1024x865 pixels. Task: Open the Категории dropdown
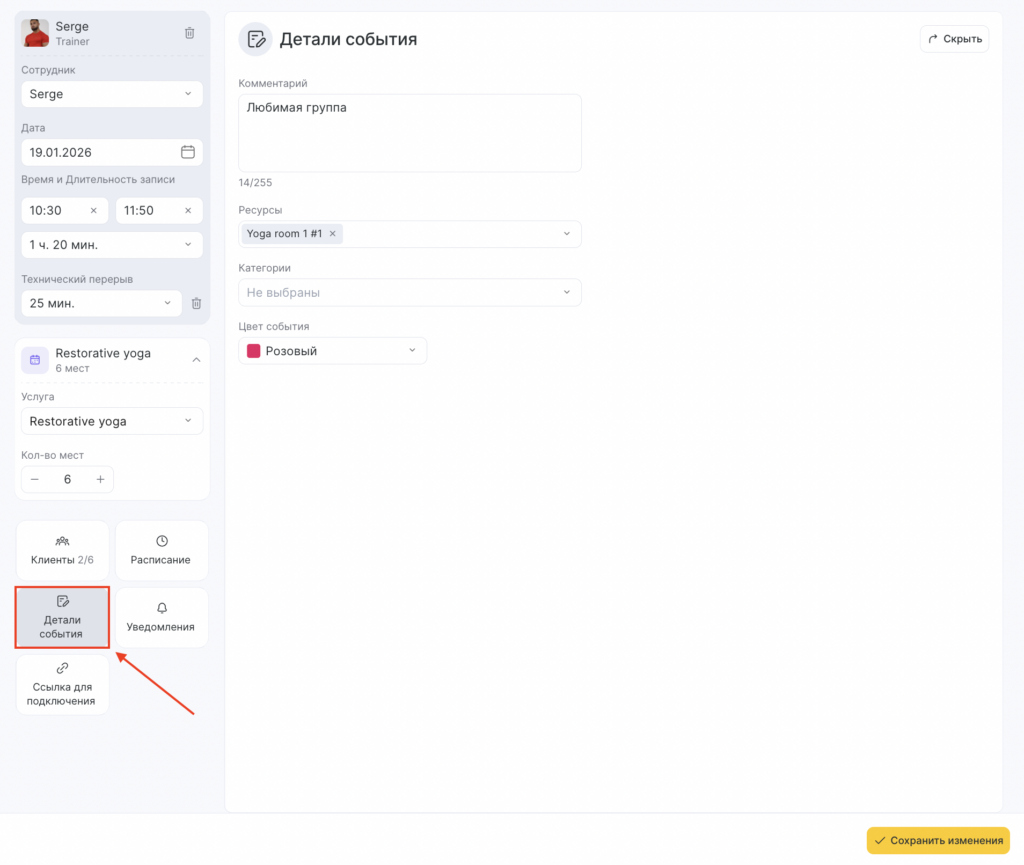(x=409, y=292)
